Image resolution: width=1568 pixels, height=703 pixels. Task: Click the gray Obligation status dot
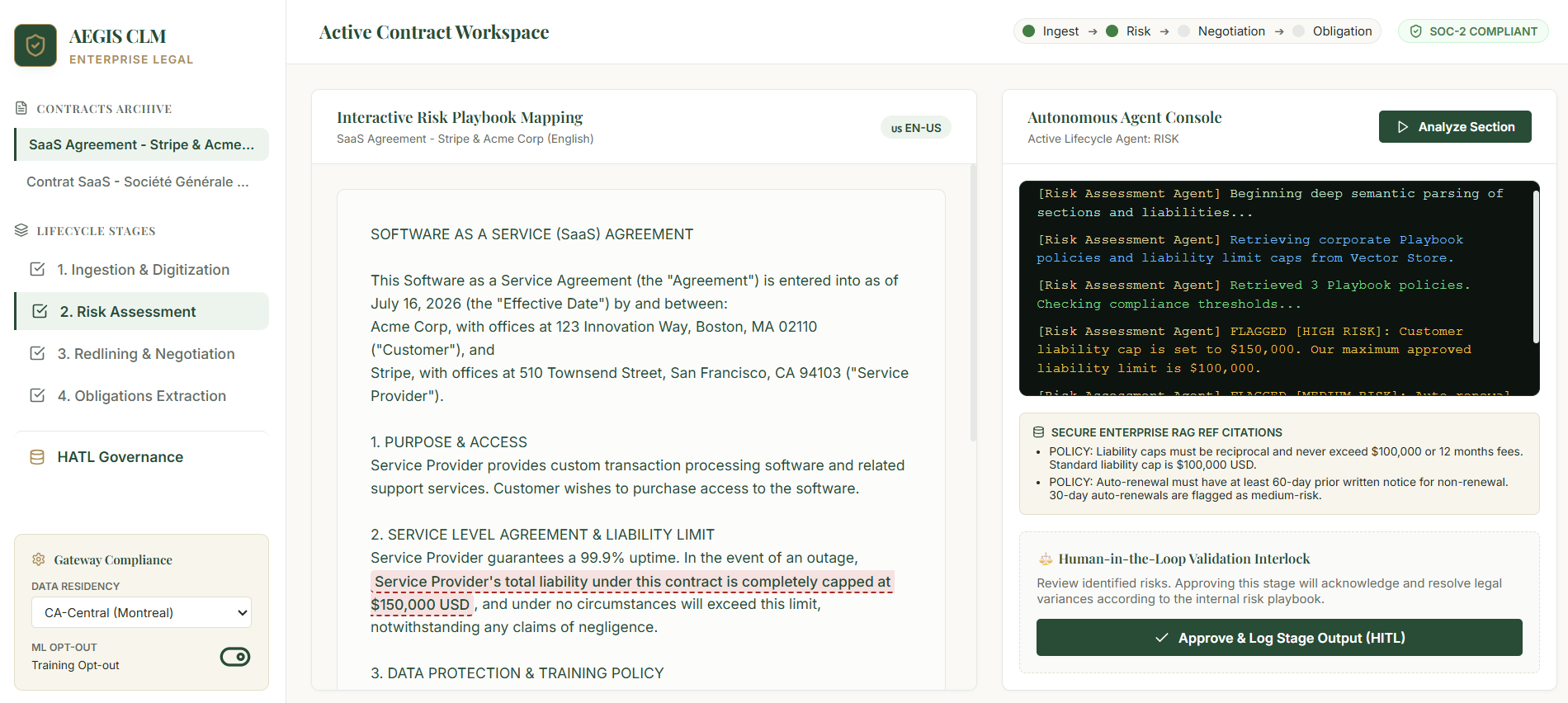pos(1299,31)
